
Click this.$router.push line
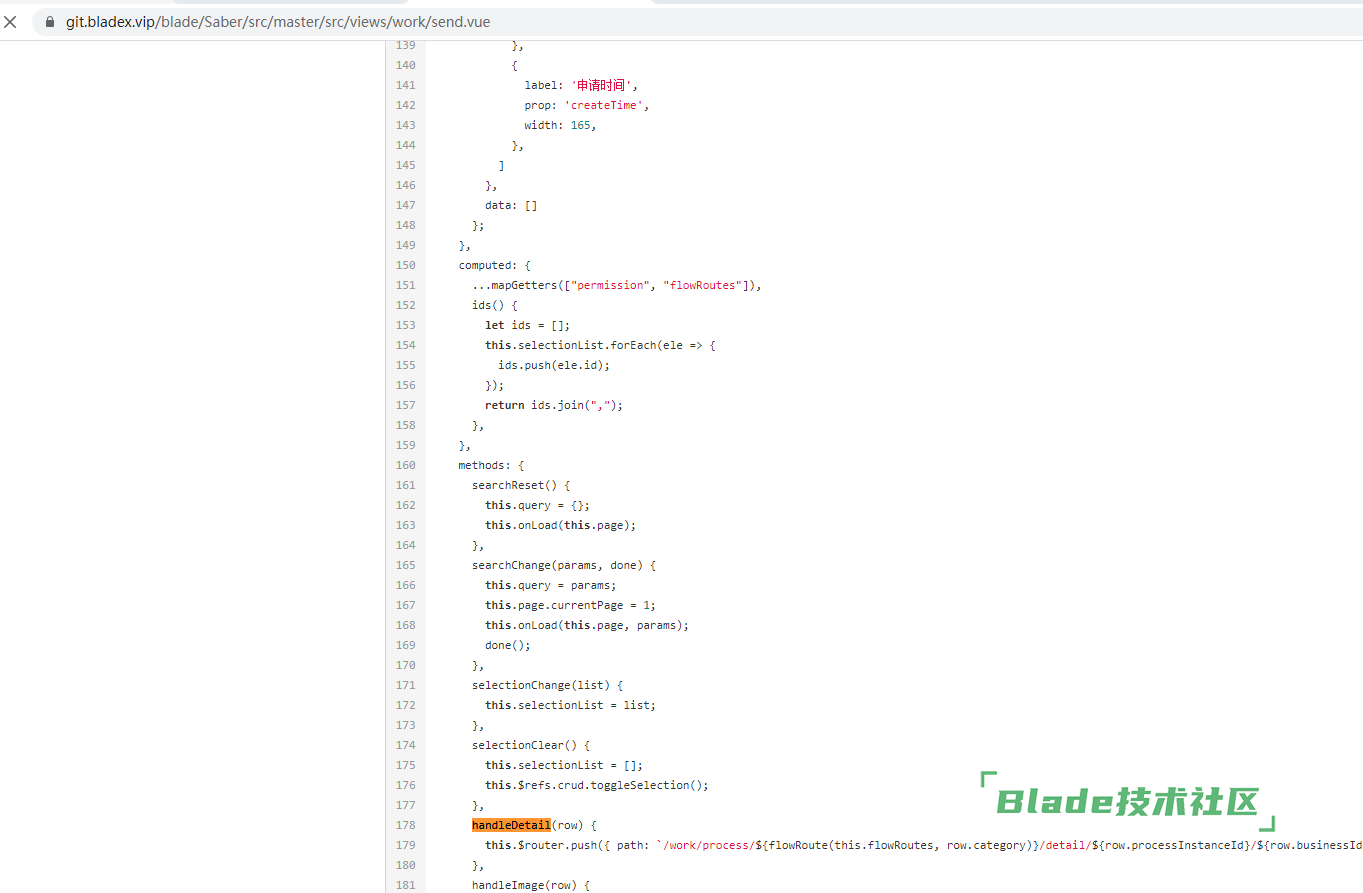(x=923, y=845)
